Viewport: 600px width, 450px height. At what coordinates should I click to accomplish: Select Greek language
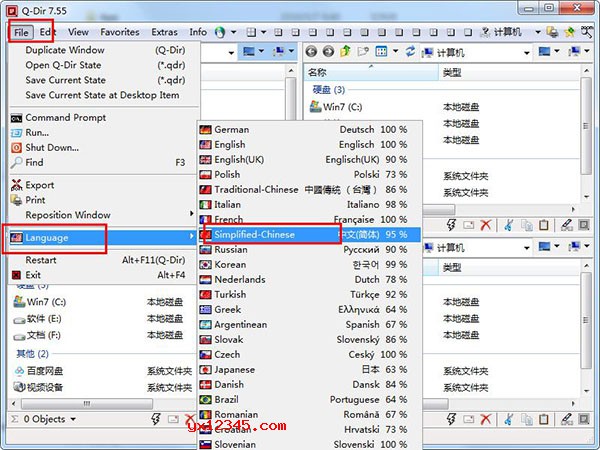[309, 310]
